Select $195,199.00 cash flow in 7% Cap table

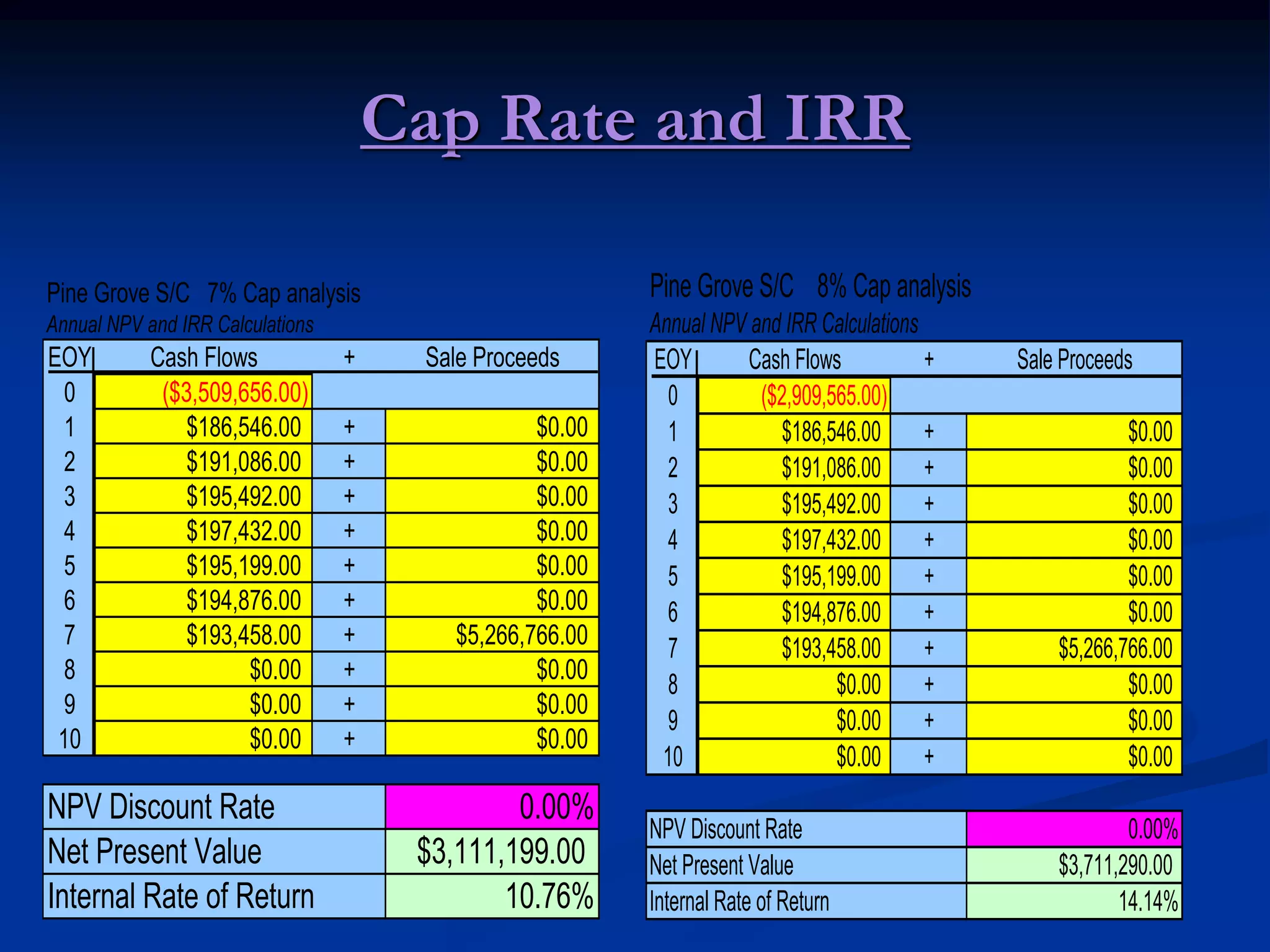[x=203, y=565]
